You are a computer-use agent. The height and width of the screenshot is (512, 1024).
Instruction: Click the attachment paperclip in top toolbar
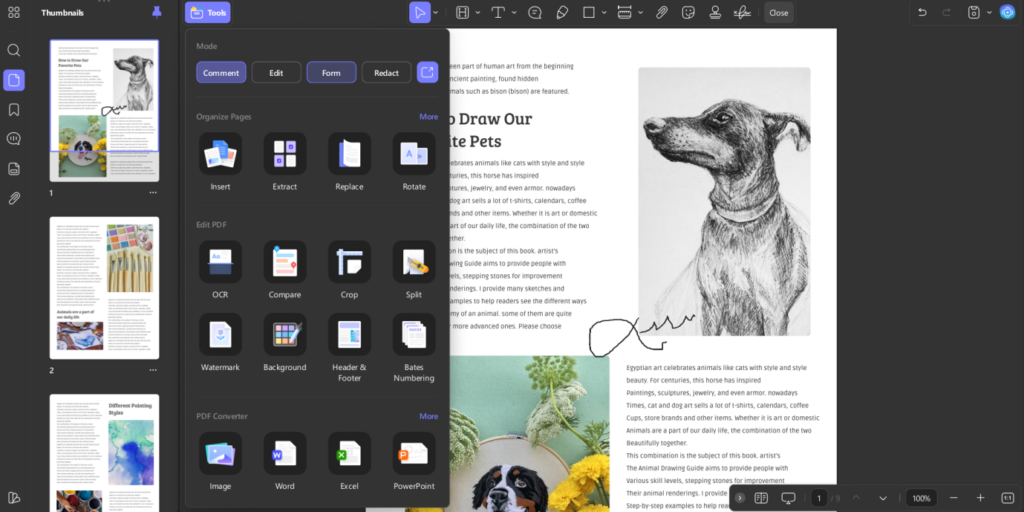(x=661, y=13)
